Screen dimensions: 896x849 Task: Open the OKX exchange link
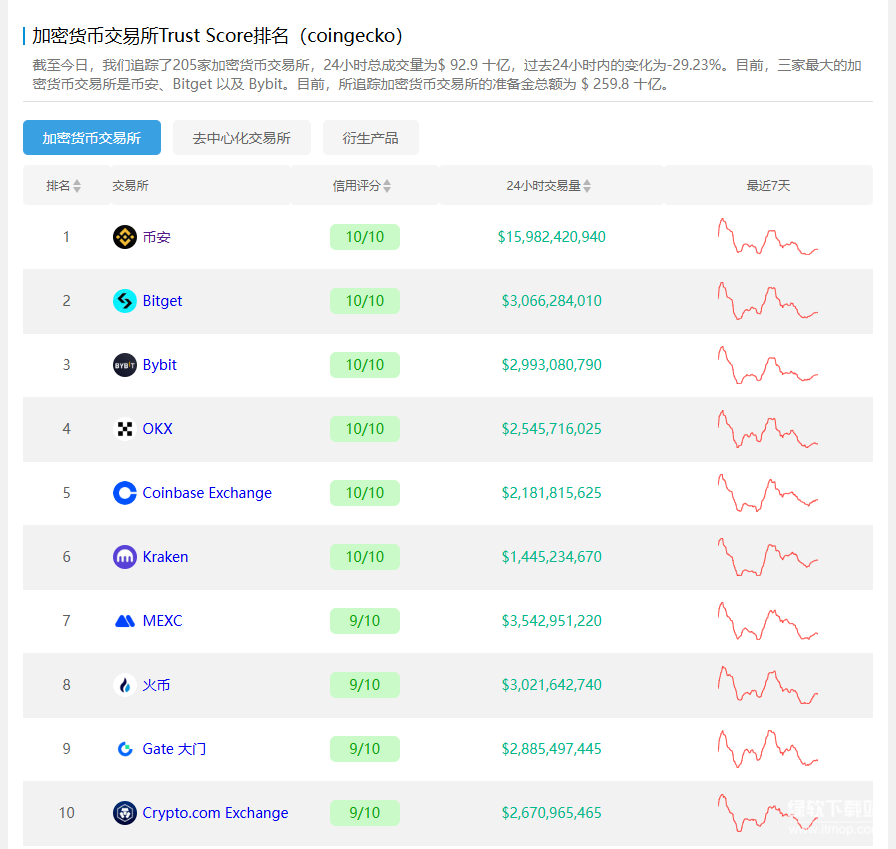click(x=157, y=429)
